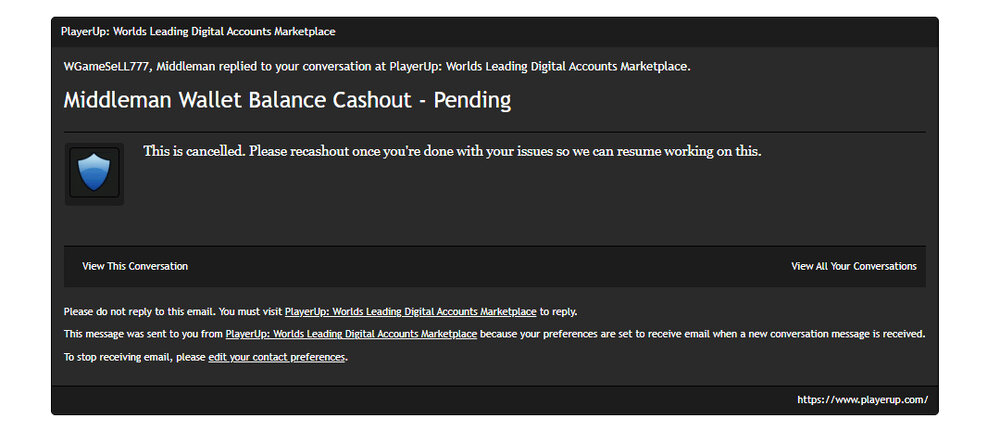Click the 'To stop receiving email' text
Viewport: 1000px width, 431px height.
135,357
